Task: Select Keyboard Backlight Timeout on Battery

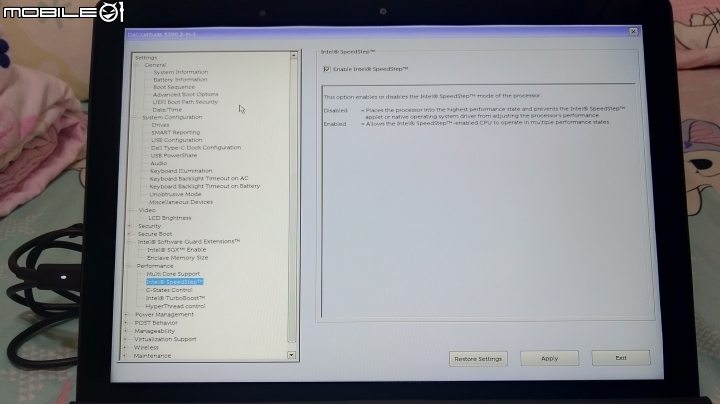Action: (204, 186)
